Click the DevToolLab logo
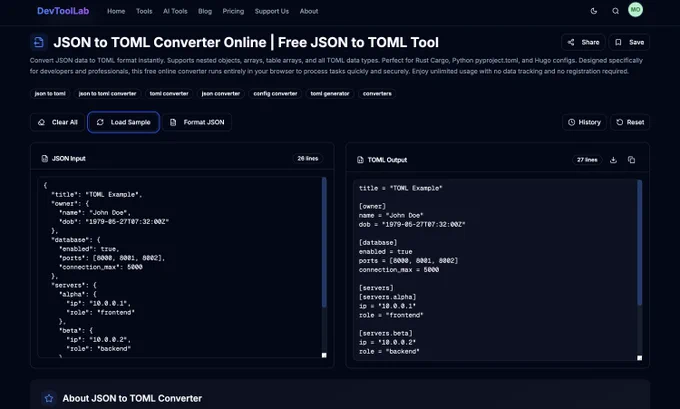 (63, 11)
